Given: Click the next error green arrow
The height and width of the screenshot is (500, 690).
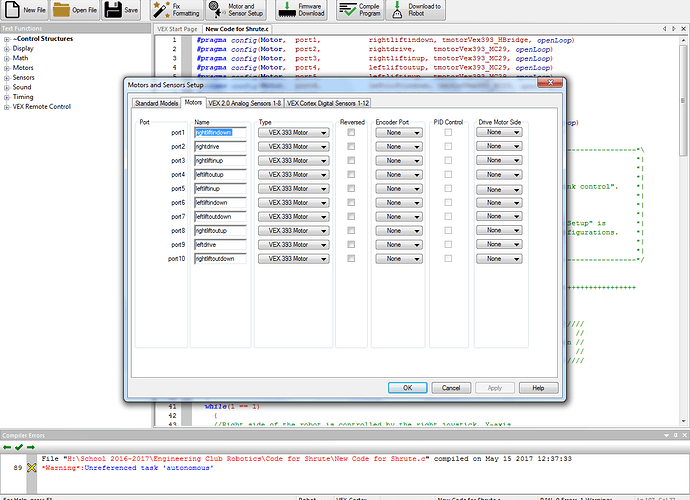Looking at the screenshot, I should pyautogui.click(x=30, y=447).
